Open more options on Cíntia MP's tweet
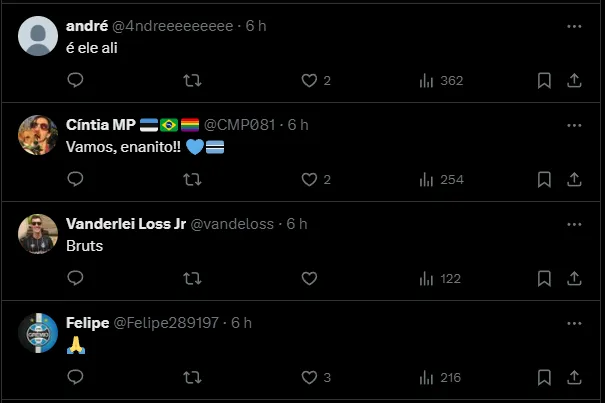This screenshot has width=605, height=403. pyautogui.click(x=574, y=125)
